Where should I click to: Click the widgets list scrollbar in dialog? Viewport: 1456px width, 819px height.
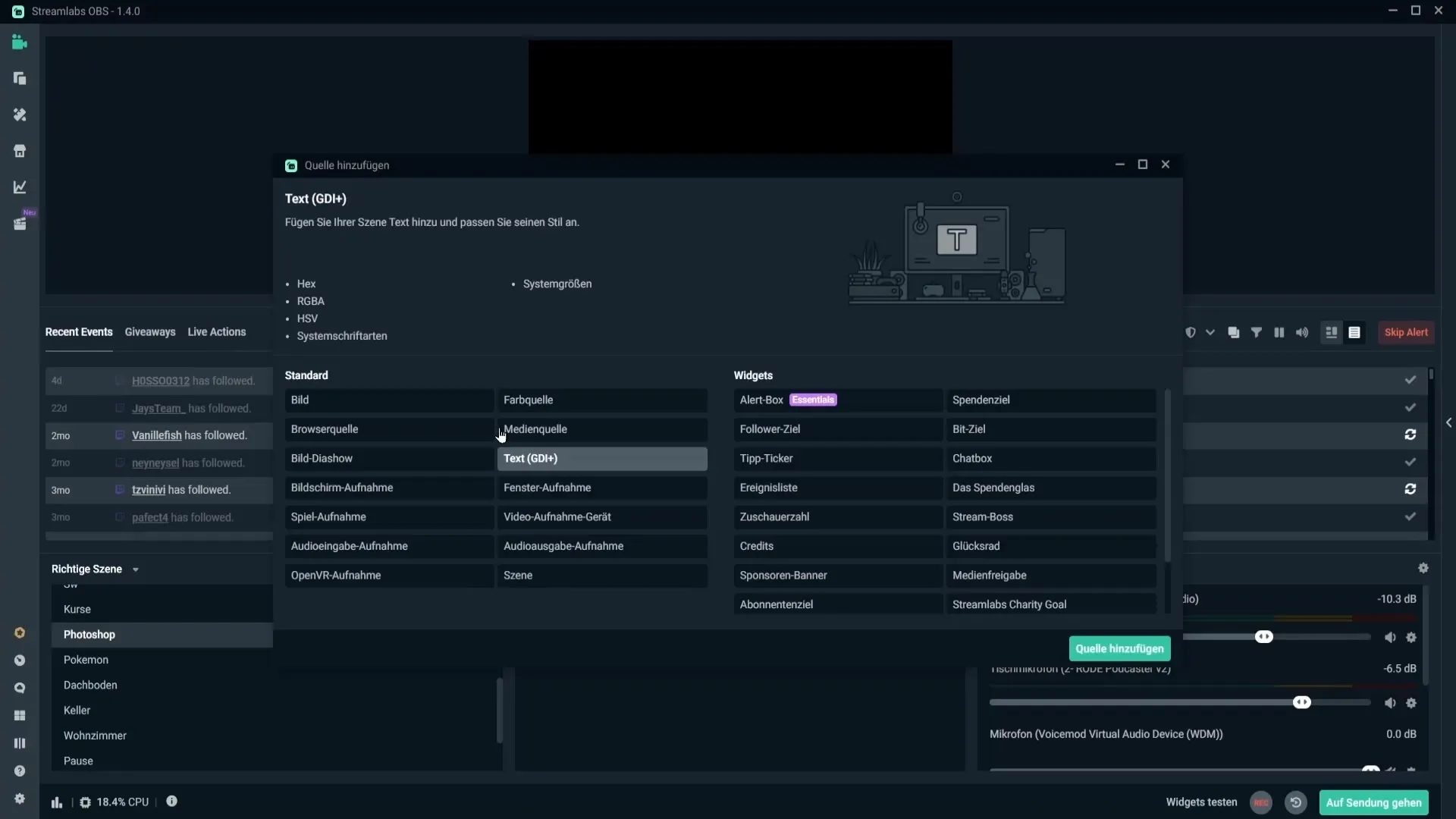1167,475
